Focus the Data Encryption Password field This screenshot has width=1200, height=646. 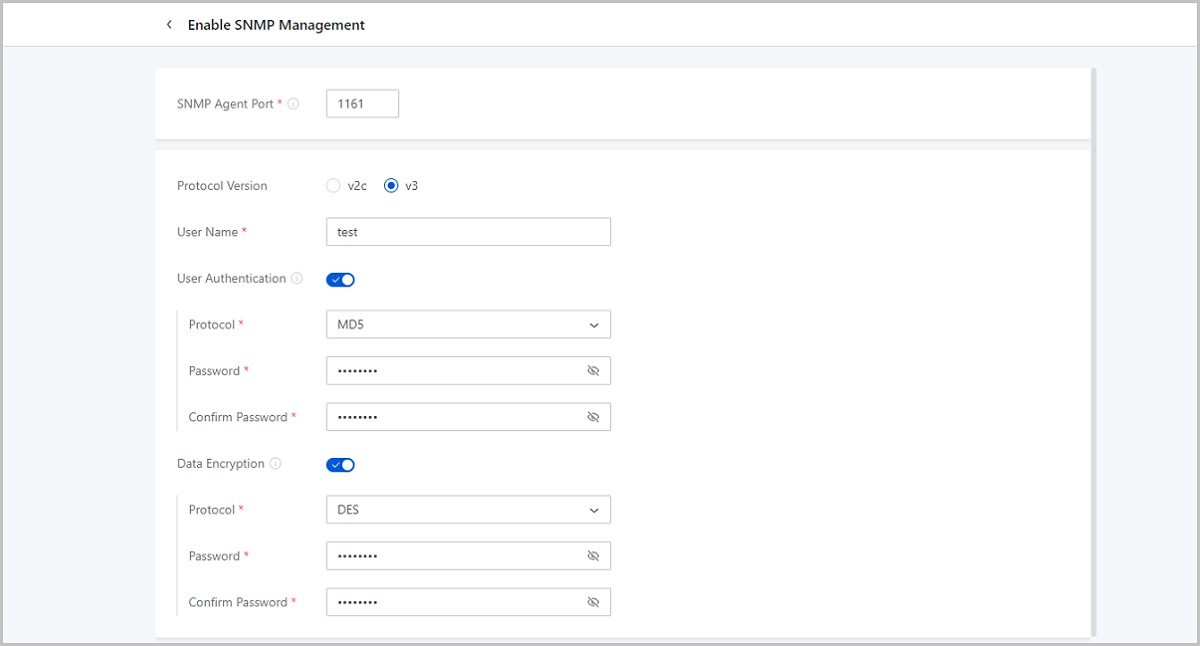tap(455, 556)
